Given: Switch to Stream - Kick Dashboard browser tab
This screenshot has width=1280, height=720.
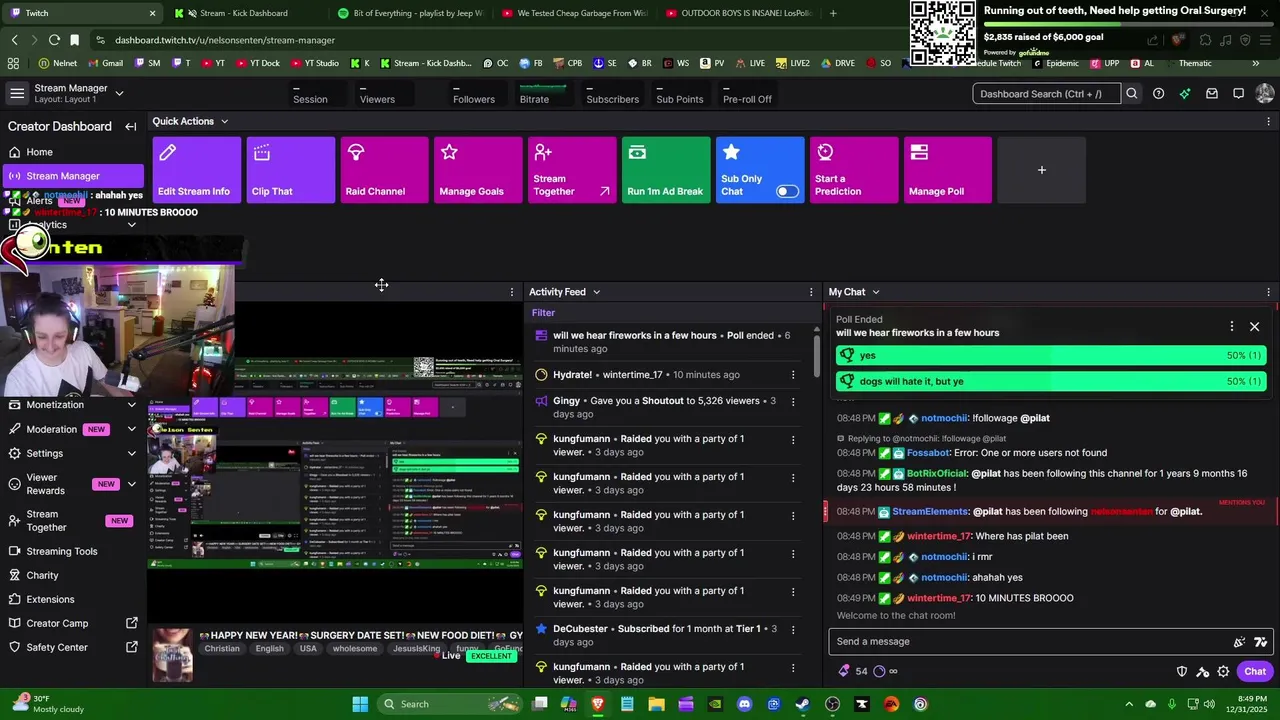Looking at the screenshot, I should point(243,13).
